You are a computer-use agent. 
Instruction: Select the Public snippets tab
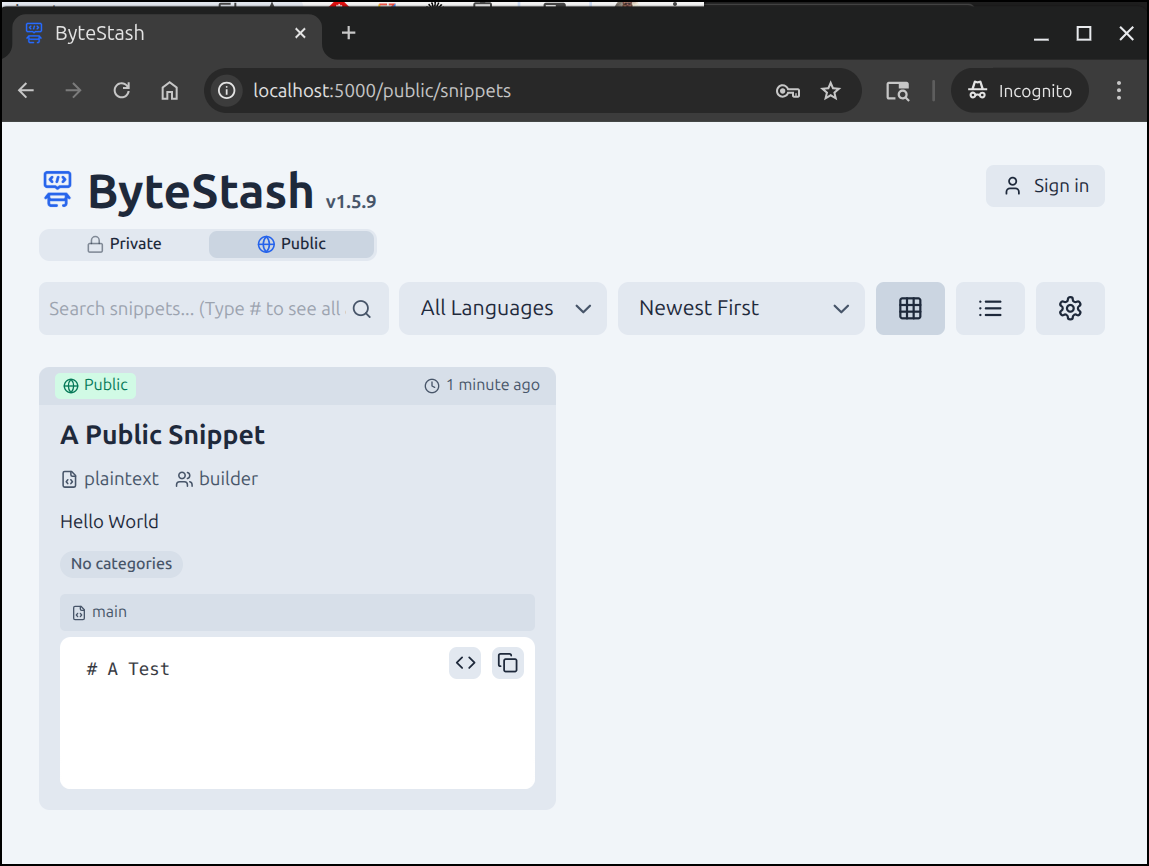pyautogui.click(x=292, y=244)
